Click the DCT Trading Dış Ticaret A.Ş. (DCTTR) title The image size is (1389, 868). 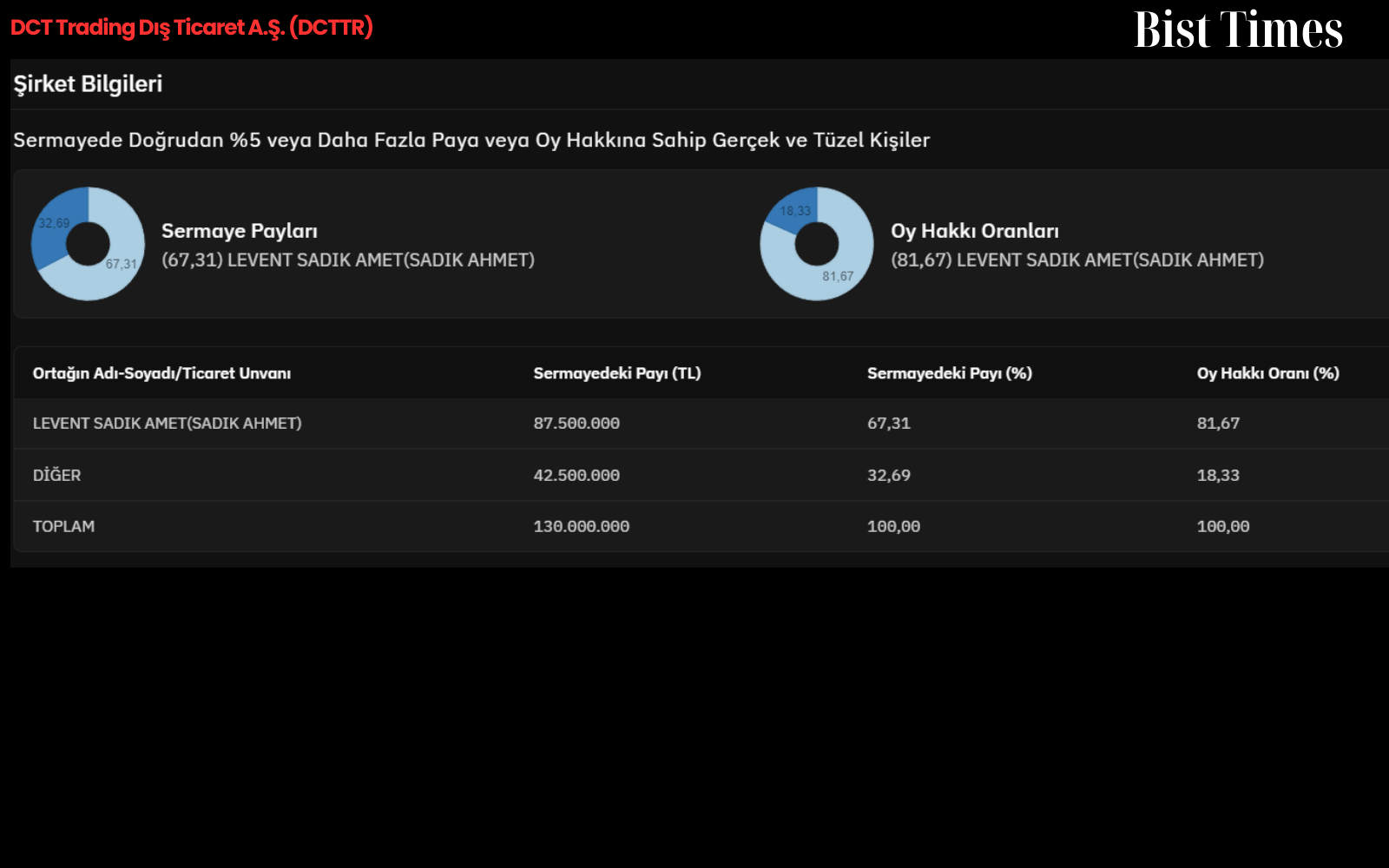coord(192,28)
